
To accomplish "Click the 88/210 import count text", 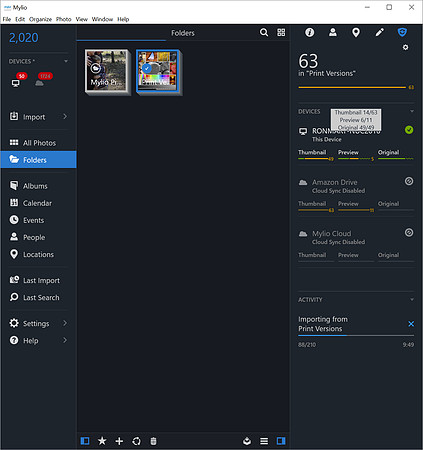I will (x=307, y=345).
